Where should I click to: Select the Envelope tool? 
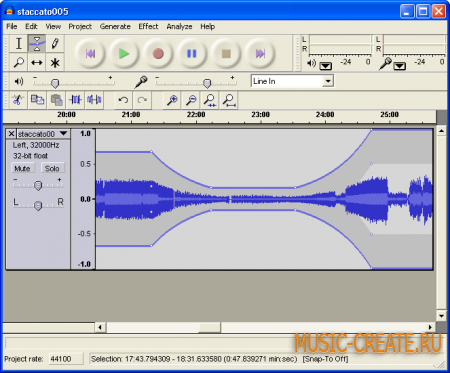tap(37, 43)
